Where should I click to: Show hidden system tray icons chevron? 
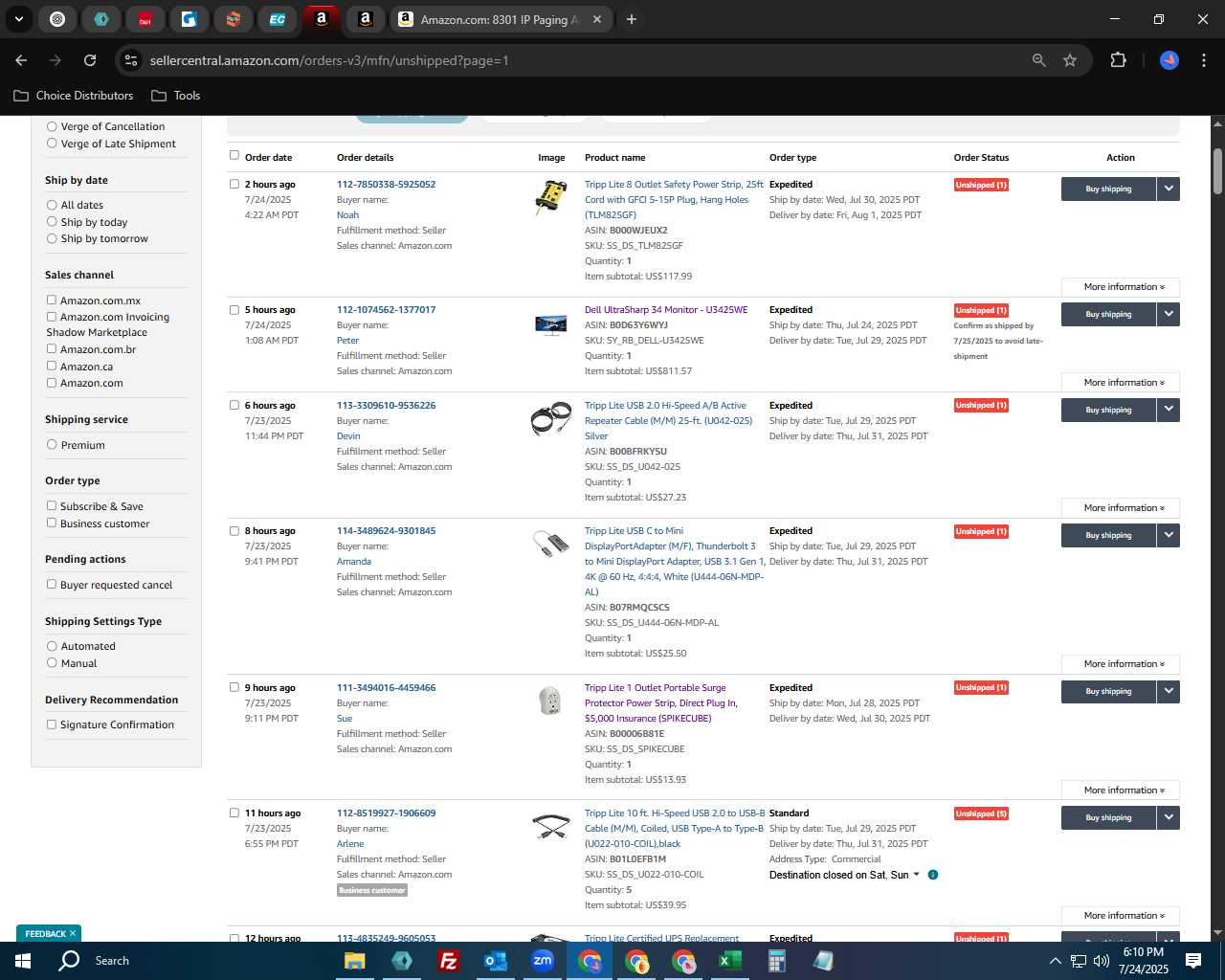click(x=1055, y=961)
